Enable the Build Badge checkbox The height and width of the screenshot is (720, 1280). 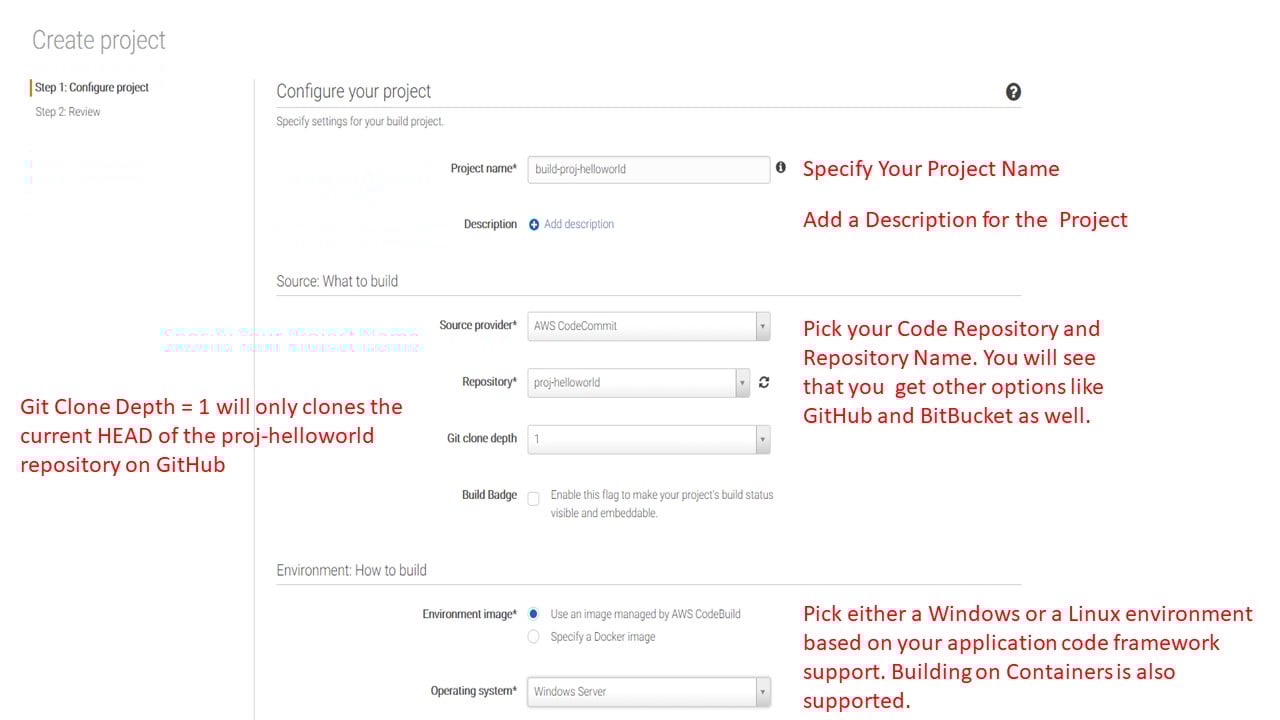[533, 498]
